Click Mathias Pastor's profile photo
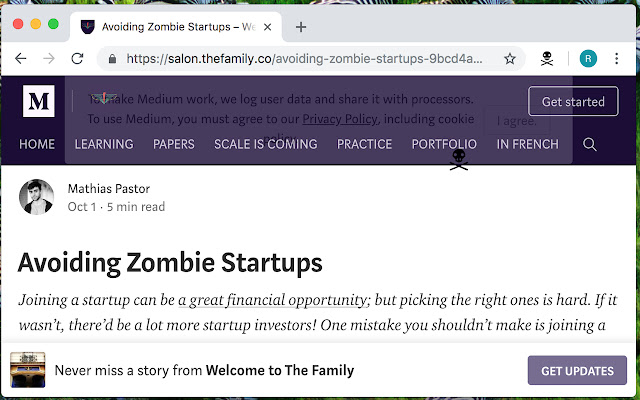Viewport: 640px width, 400px height. [x=36, y=197]
